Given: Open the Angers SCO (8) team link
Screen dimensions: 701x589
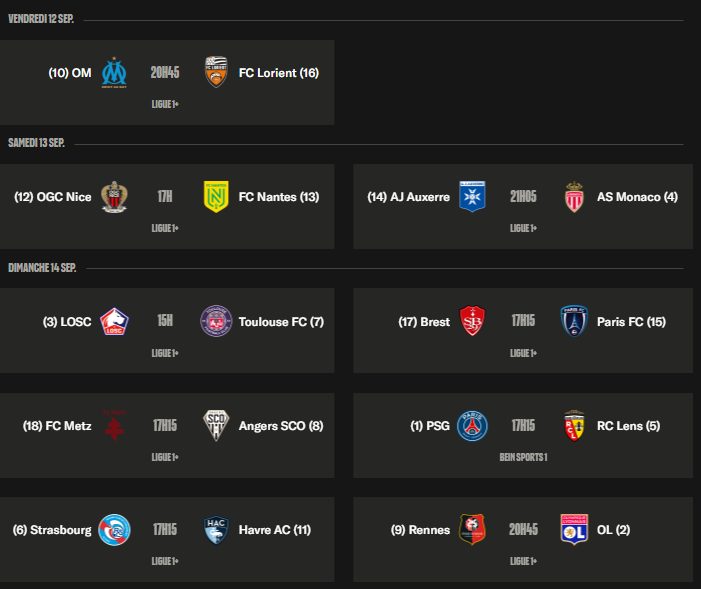Looking at the screenshot, I should tap(281, 426).
